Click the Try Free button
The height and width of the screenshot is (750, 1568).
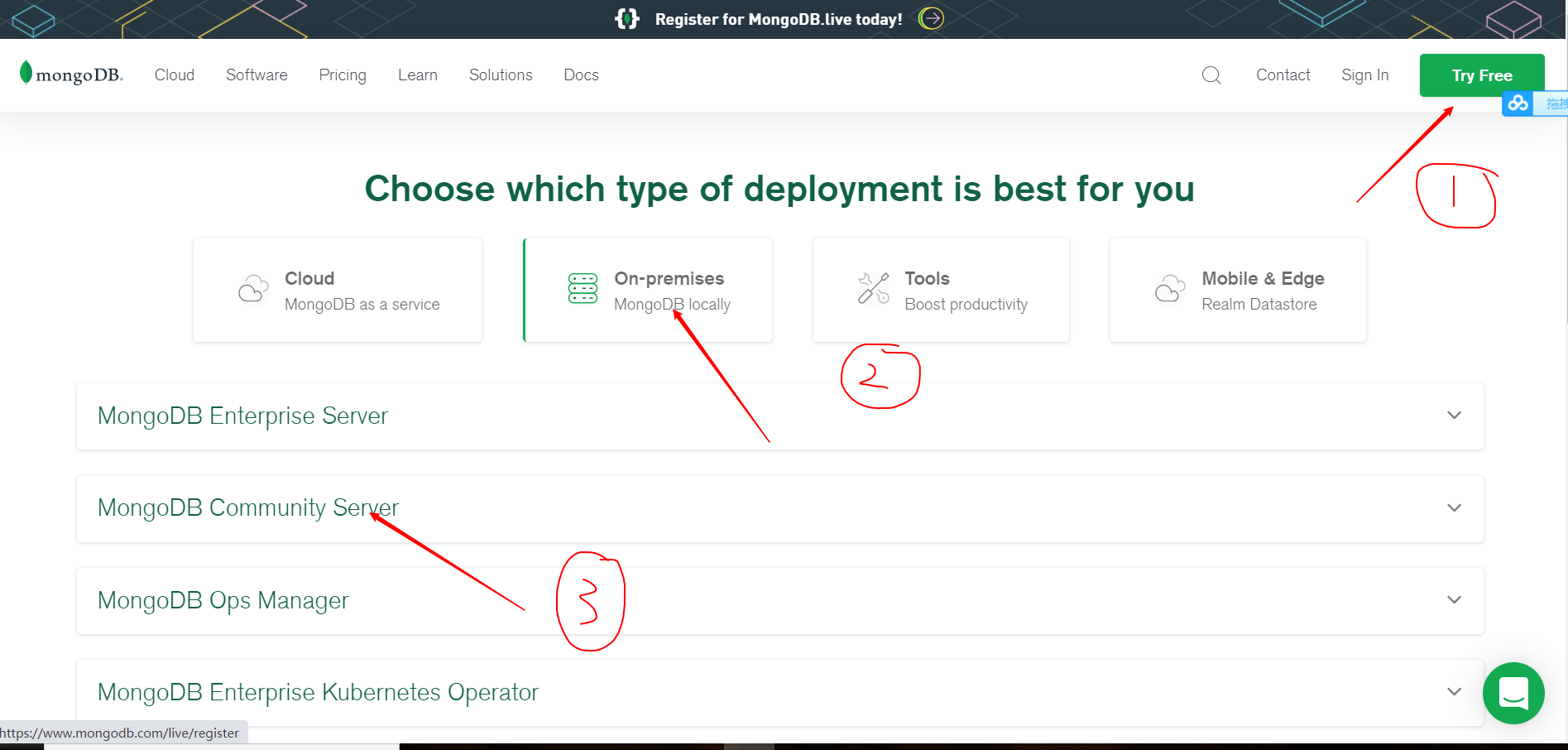pos(1482,75)
